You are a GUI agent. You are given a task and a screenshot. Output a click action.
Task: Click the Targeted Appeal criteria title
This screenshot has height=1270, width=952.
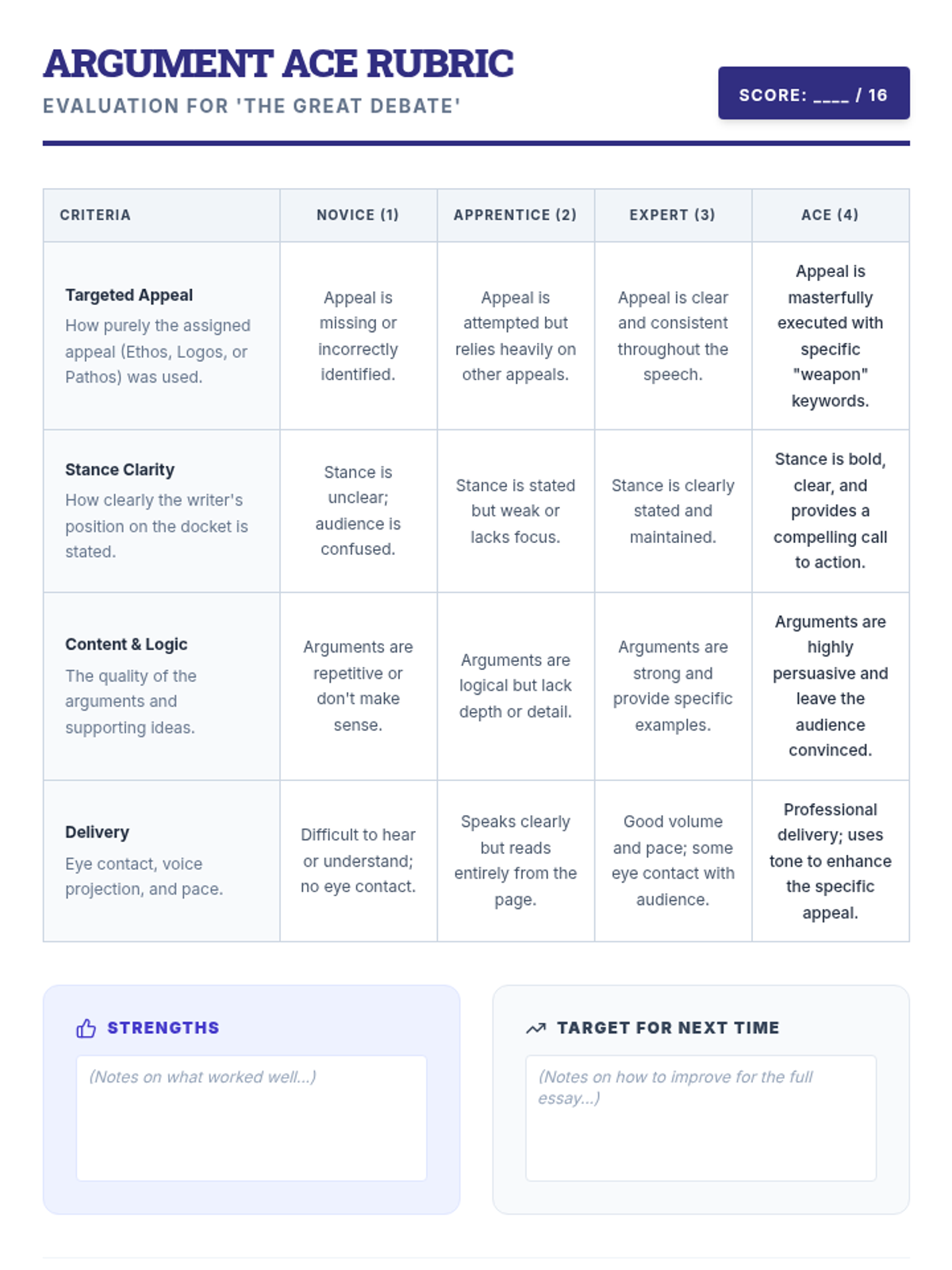coord(129,295)
